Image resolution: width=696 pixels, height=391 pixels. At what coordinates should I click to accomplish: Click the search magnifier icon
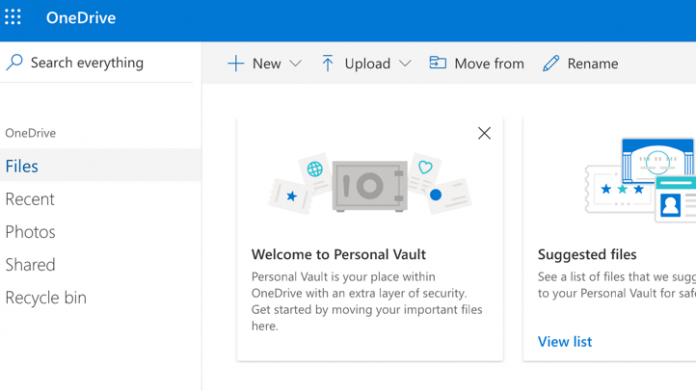pyautogui.click(x=14, y=62)
